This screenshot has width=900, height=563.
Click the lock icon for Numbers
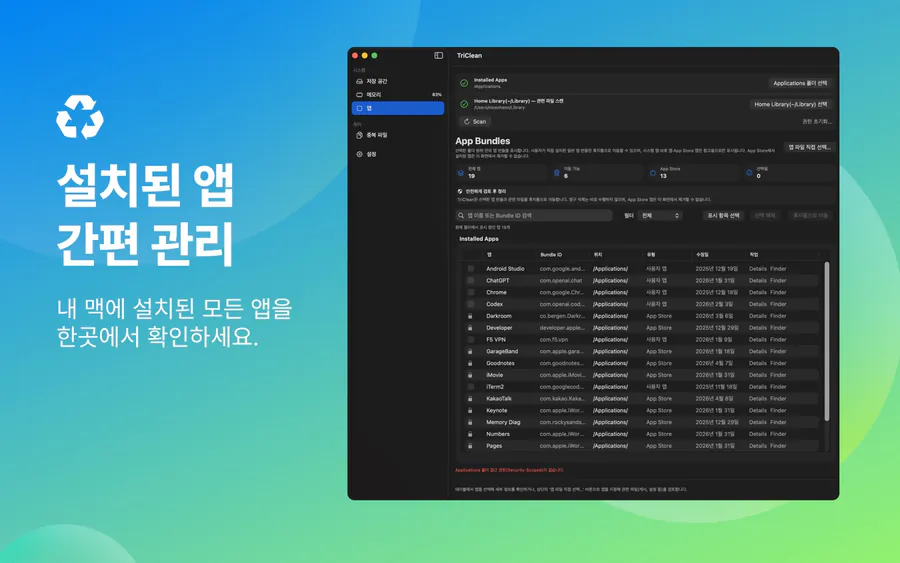click(x=470, y=434)
